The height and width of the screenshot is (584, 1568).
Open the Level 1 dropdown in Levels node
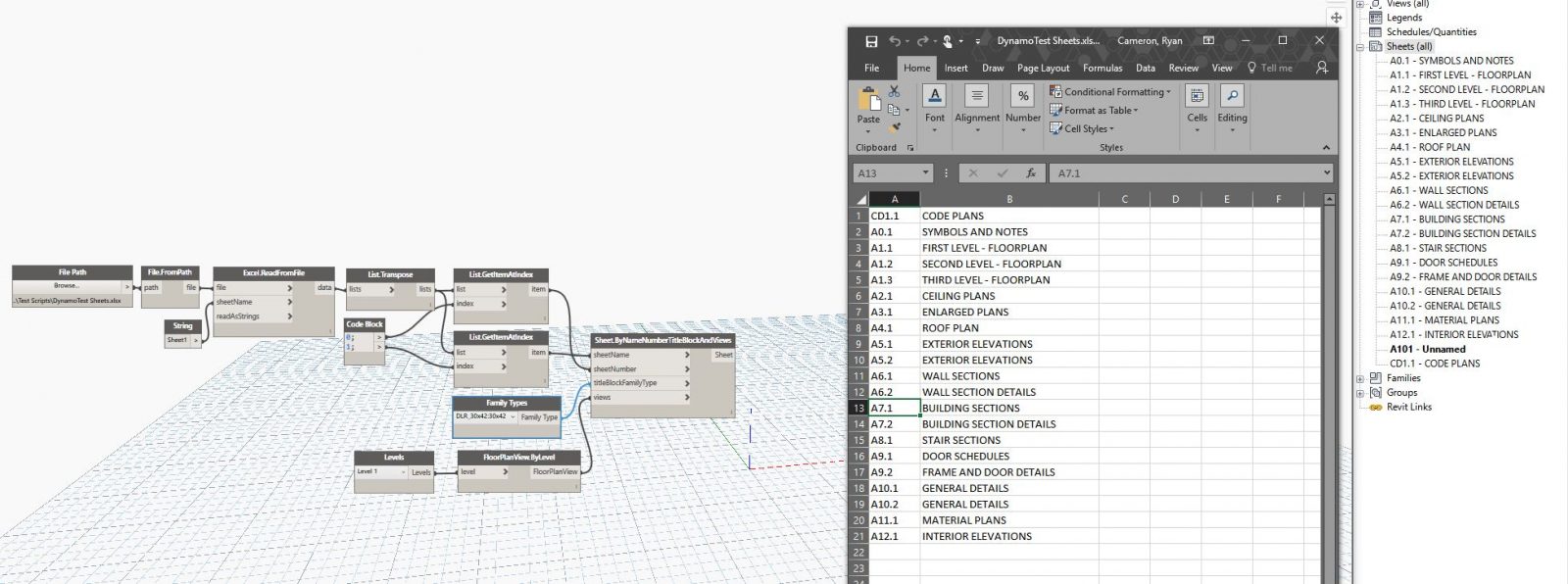click(380, 471)
